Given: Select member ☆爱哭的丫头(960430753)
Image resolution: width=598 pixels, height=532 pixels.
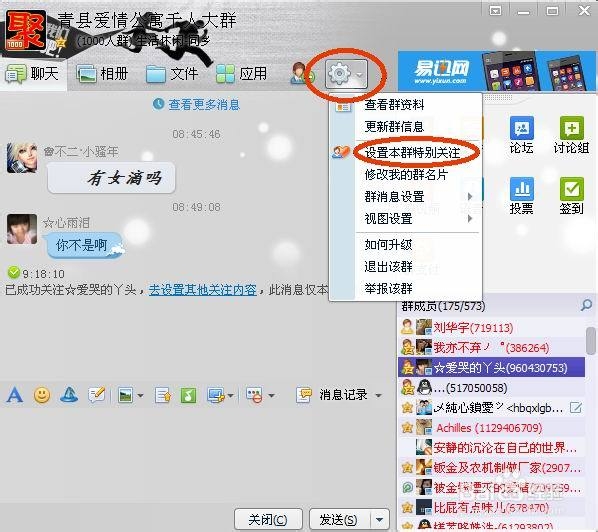Looking at the screenshot, I should pyautogui.click(x=492, y=368).
